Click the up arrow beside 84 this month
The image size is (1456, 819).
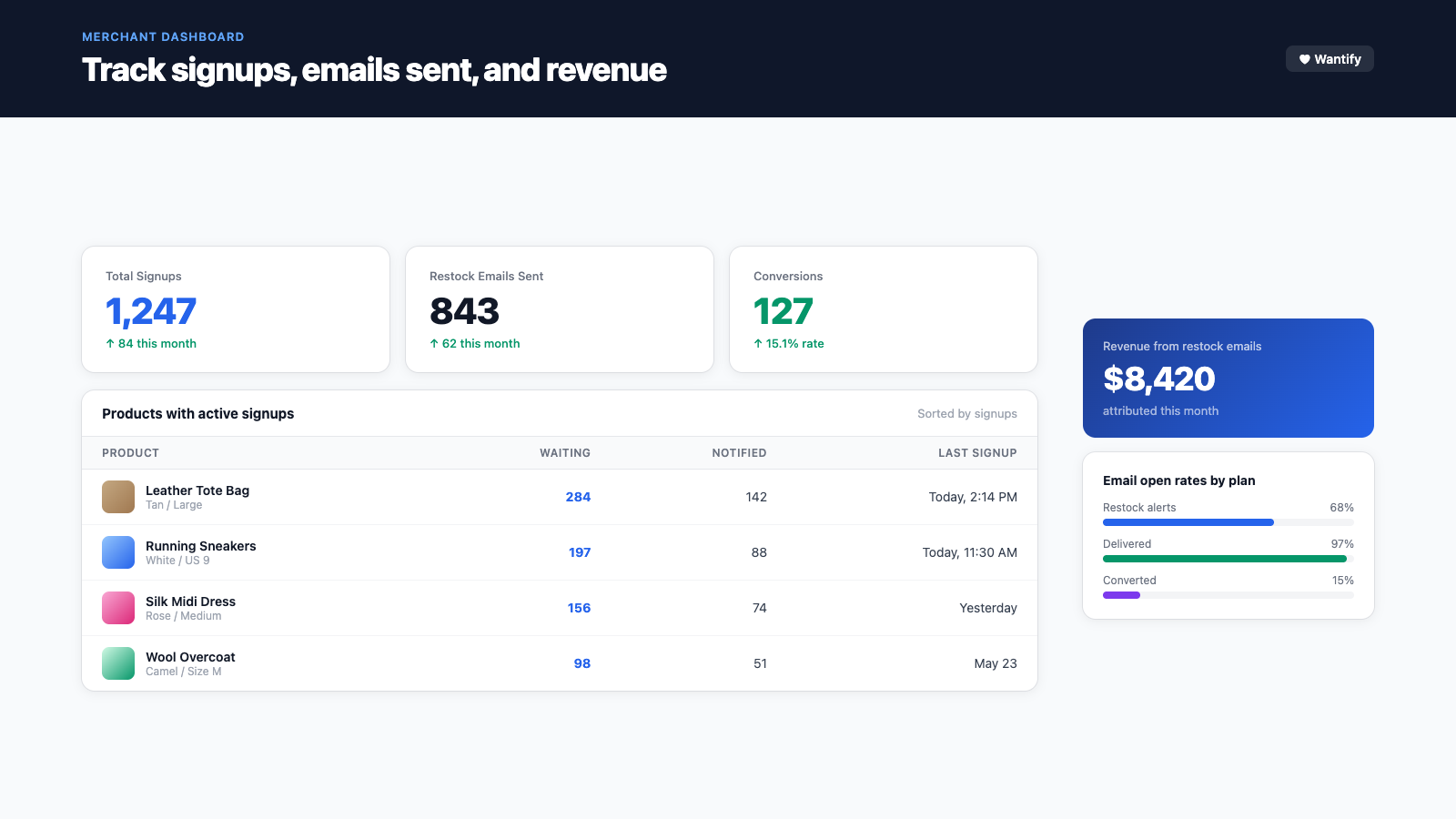[x=110, y=344]
